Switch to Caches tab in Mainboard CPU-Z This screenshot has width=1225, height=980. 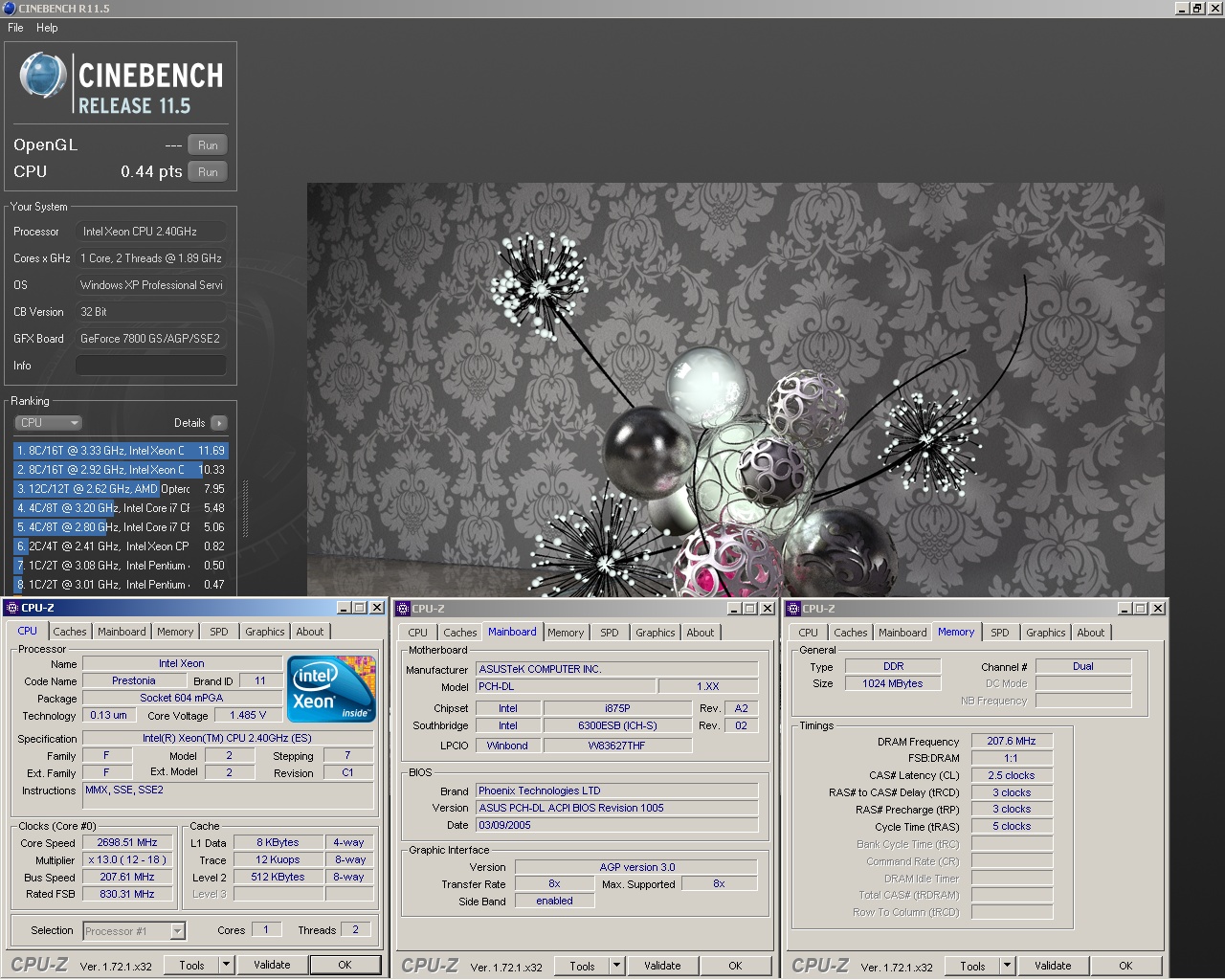[x=460, y=633]
